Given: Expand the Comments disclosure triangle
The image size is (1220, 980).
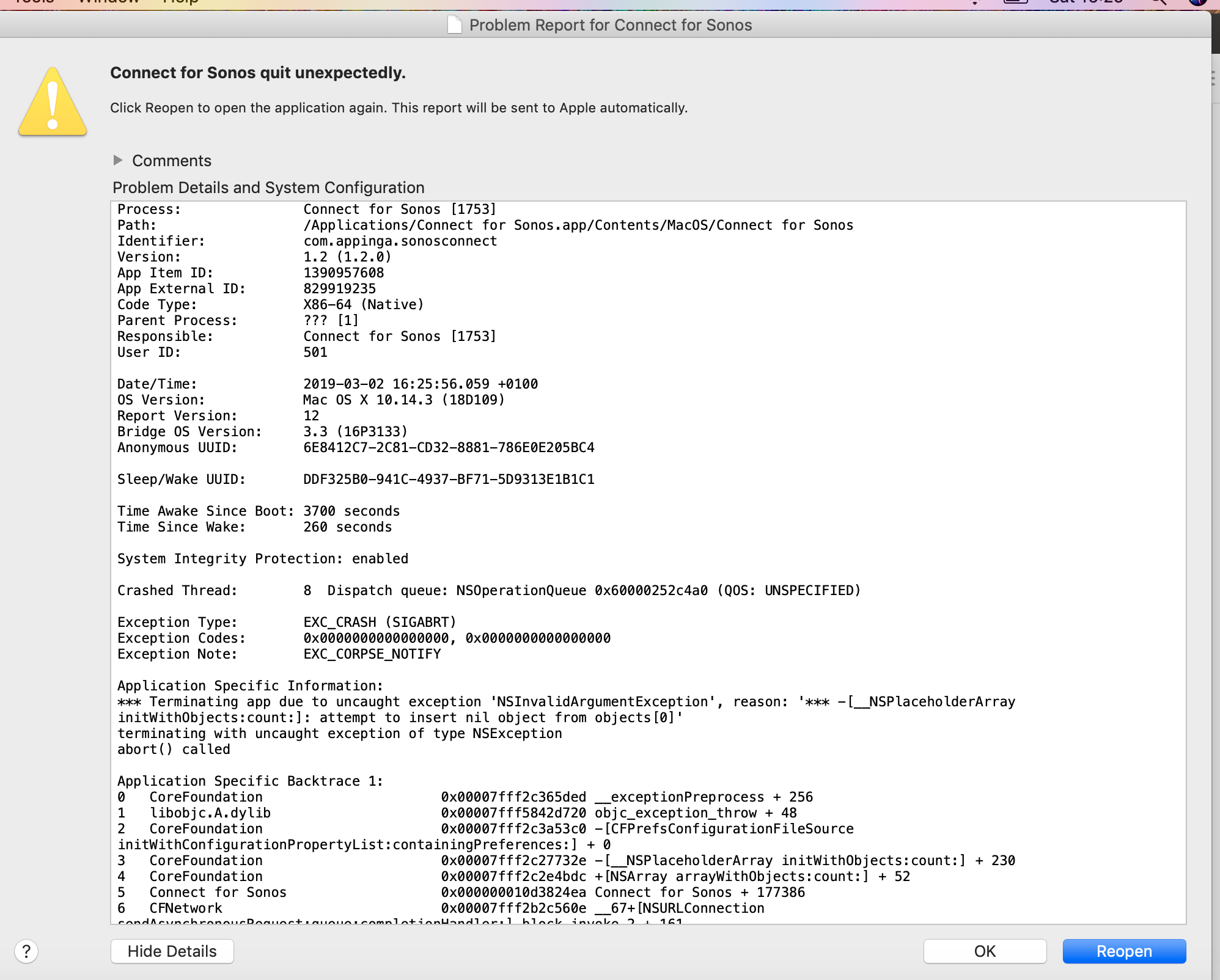Looking at the screenshot, I should (118, 160).
